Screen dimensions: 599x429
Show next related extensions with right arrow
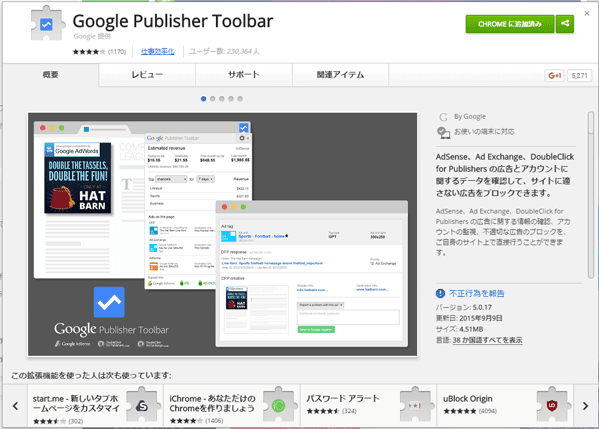(x=585, y=406)
